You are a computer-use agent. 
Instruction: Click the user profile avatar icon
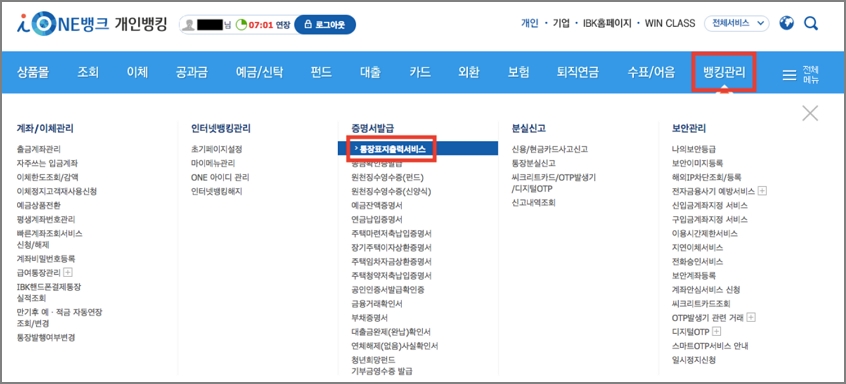[189, 25]
